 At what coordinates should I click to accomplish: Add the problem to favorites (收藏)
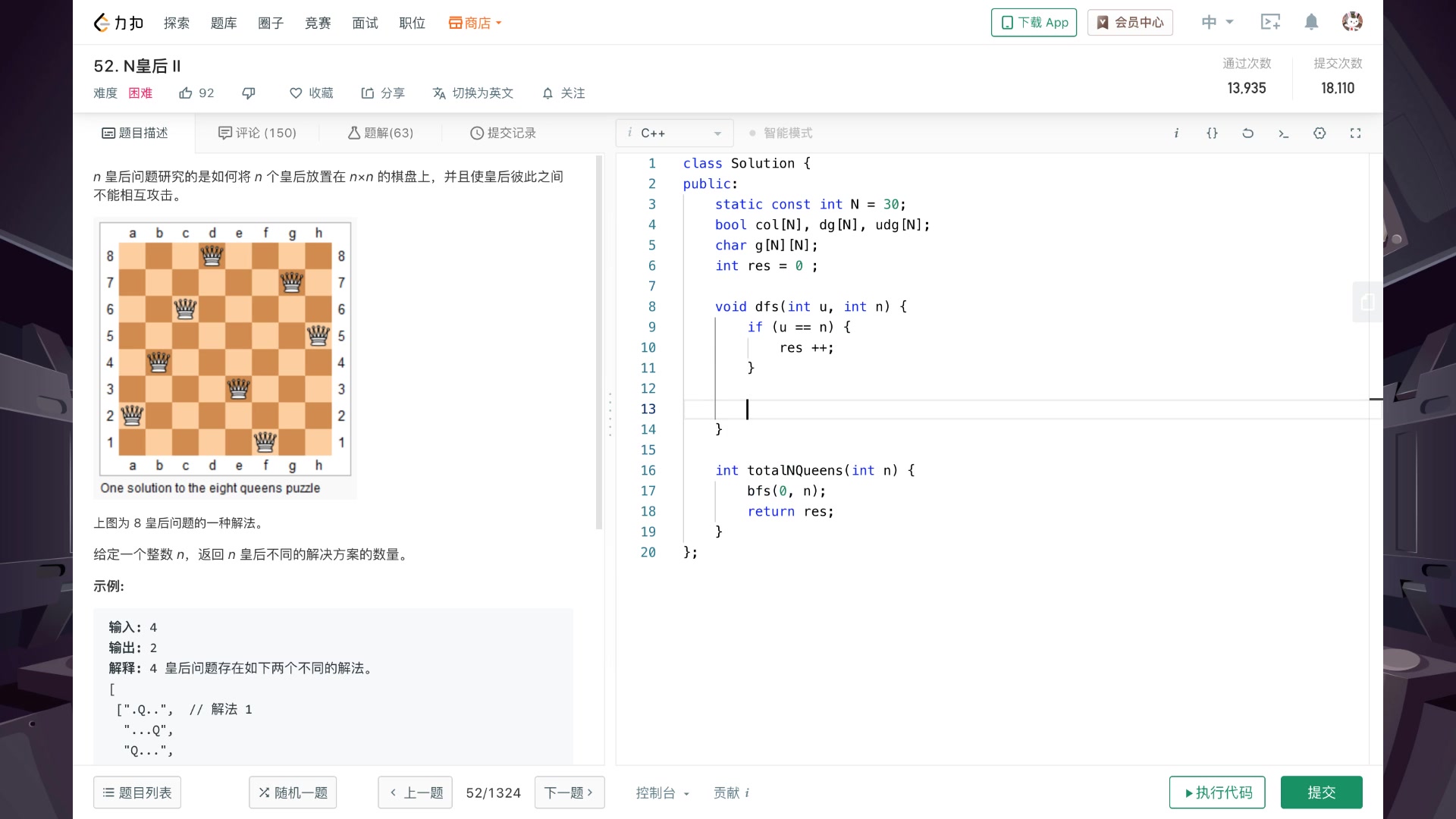click(x=311, y=93)
